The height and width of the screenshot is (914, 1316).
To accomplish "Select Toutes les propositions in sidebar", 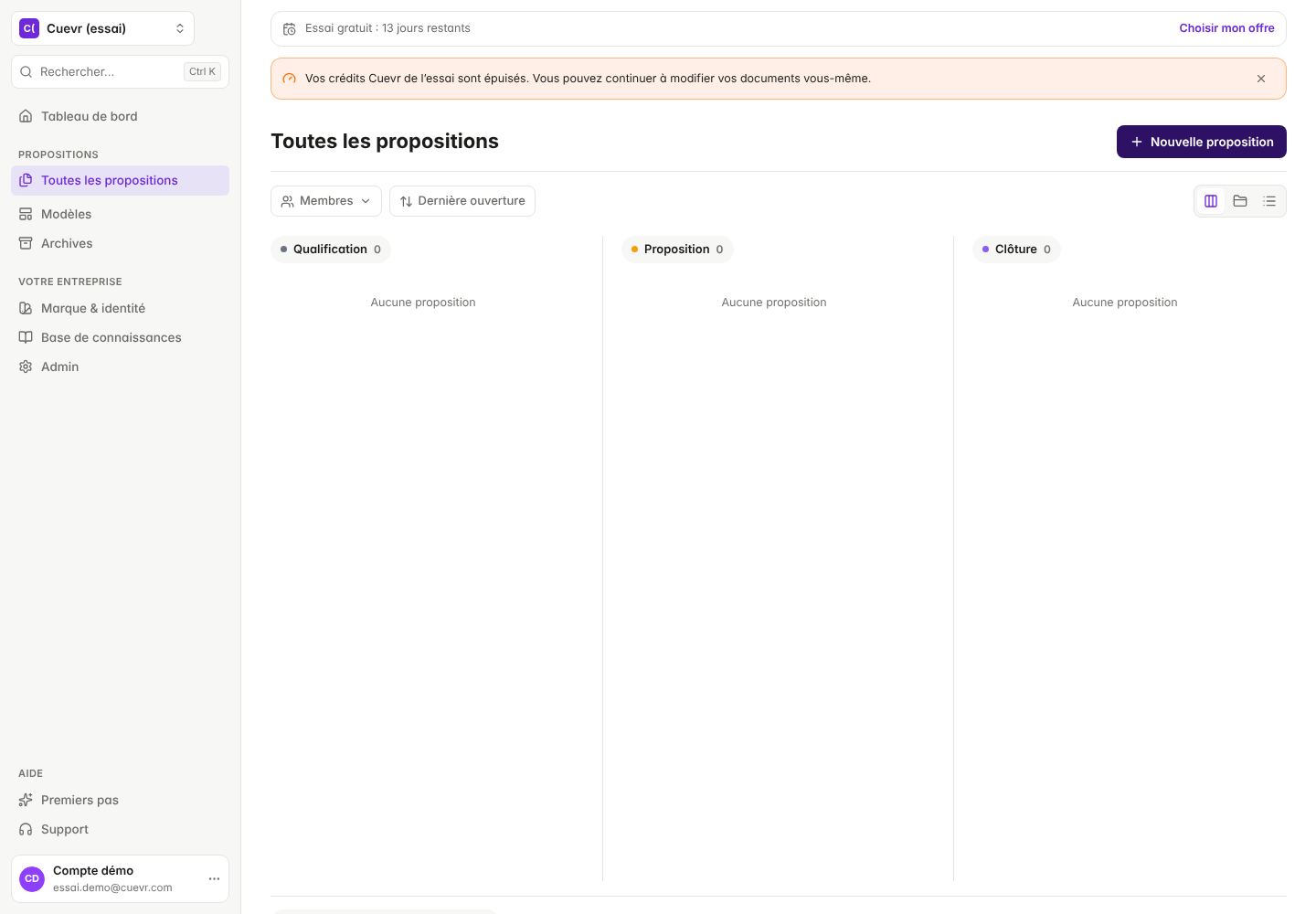I will coord(120,180).
